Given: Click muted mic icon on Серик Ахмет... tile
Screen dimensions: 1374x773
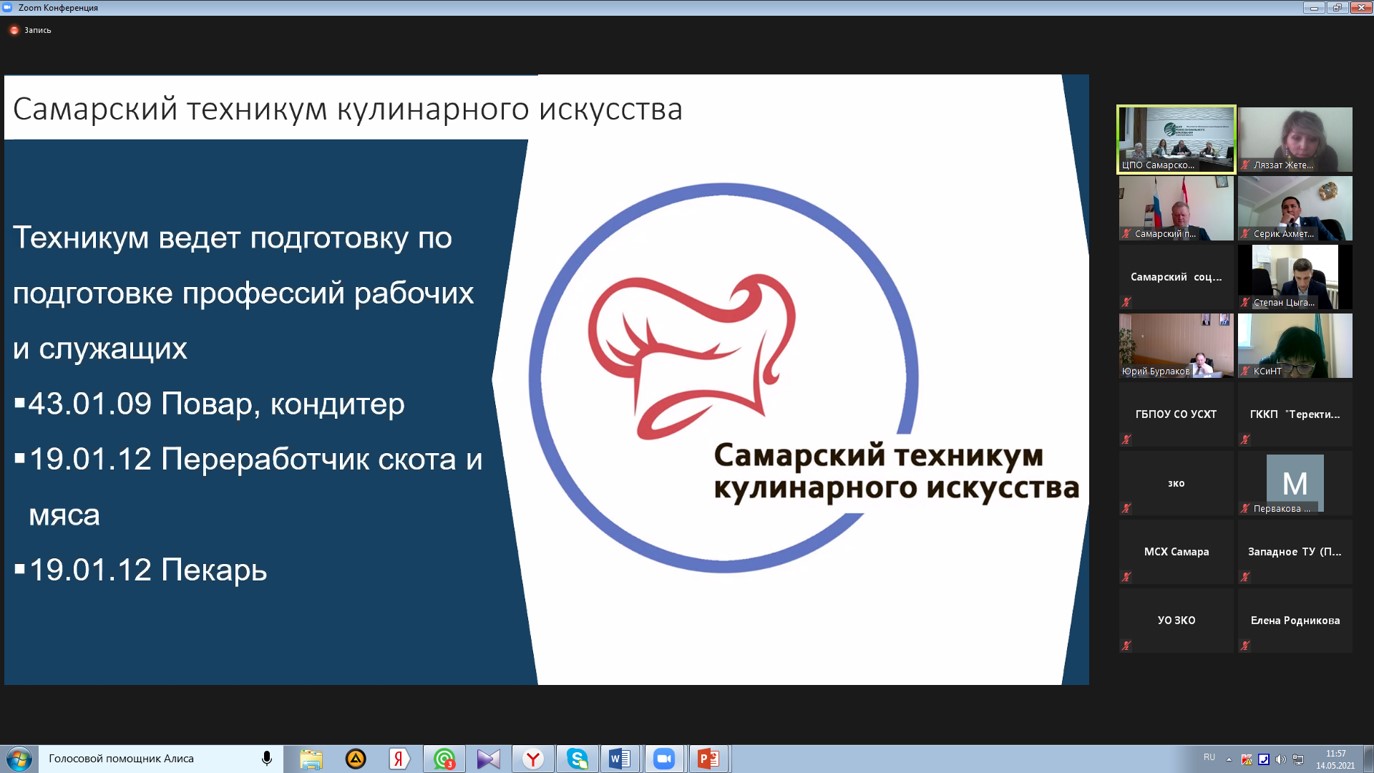Looking at the screenshot, I should [x=1245, y=233].
